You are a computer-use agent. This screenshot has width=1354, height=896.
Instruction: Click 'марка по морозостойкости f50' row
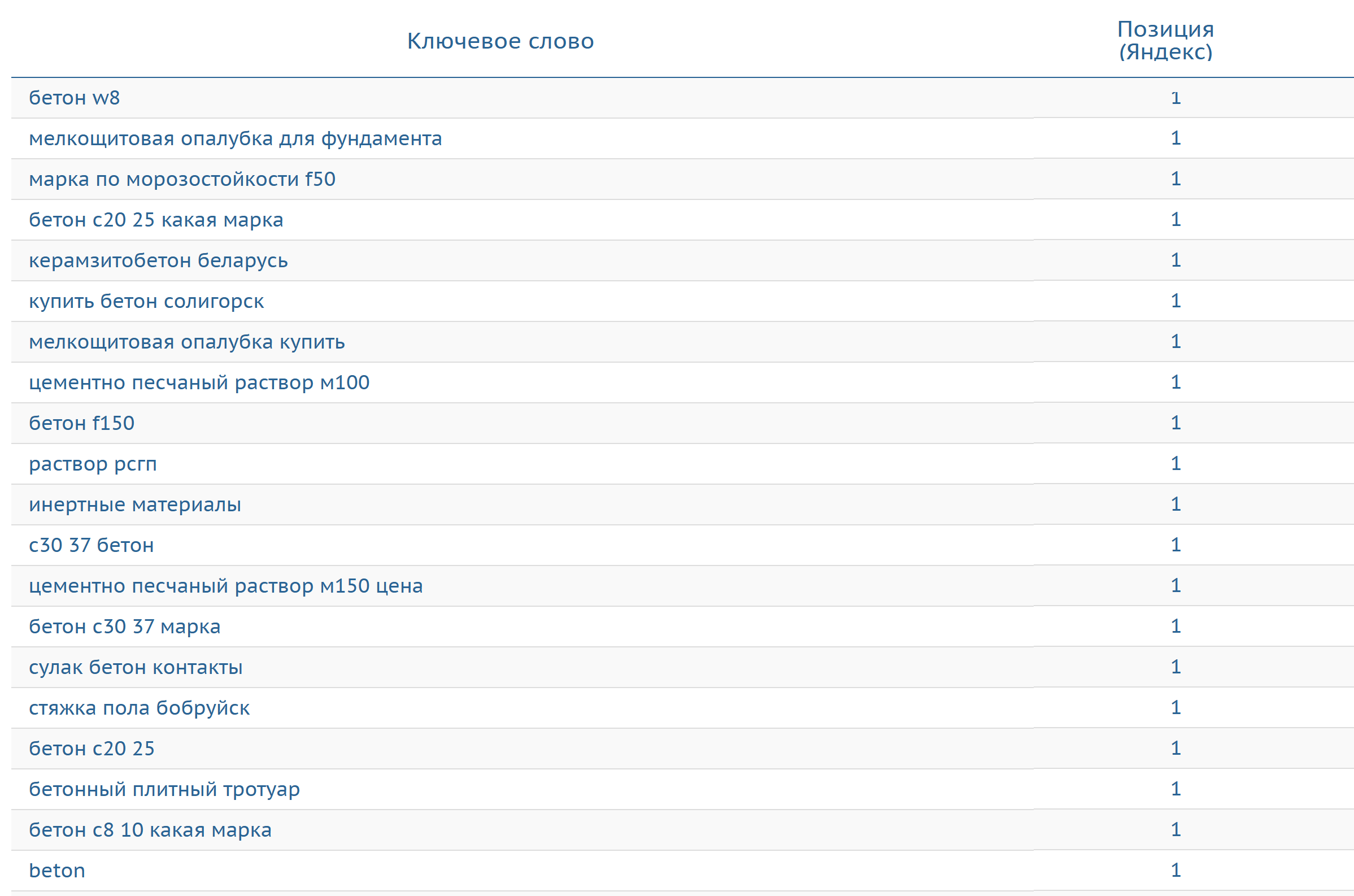pos(182,180)
